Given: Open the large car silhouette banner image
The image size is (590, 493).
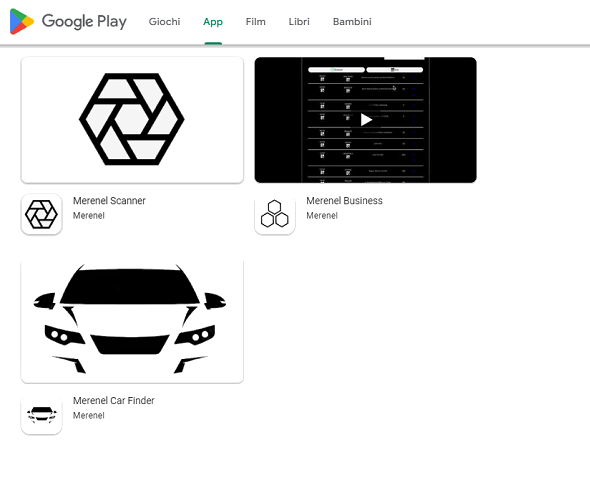Looking at the screenshot, I should point(132,322).
